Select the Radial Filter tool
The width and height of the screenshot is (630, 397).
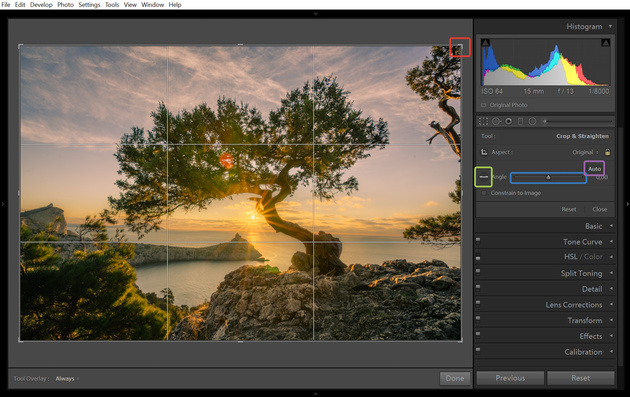[x=532, y=121]
